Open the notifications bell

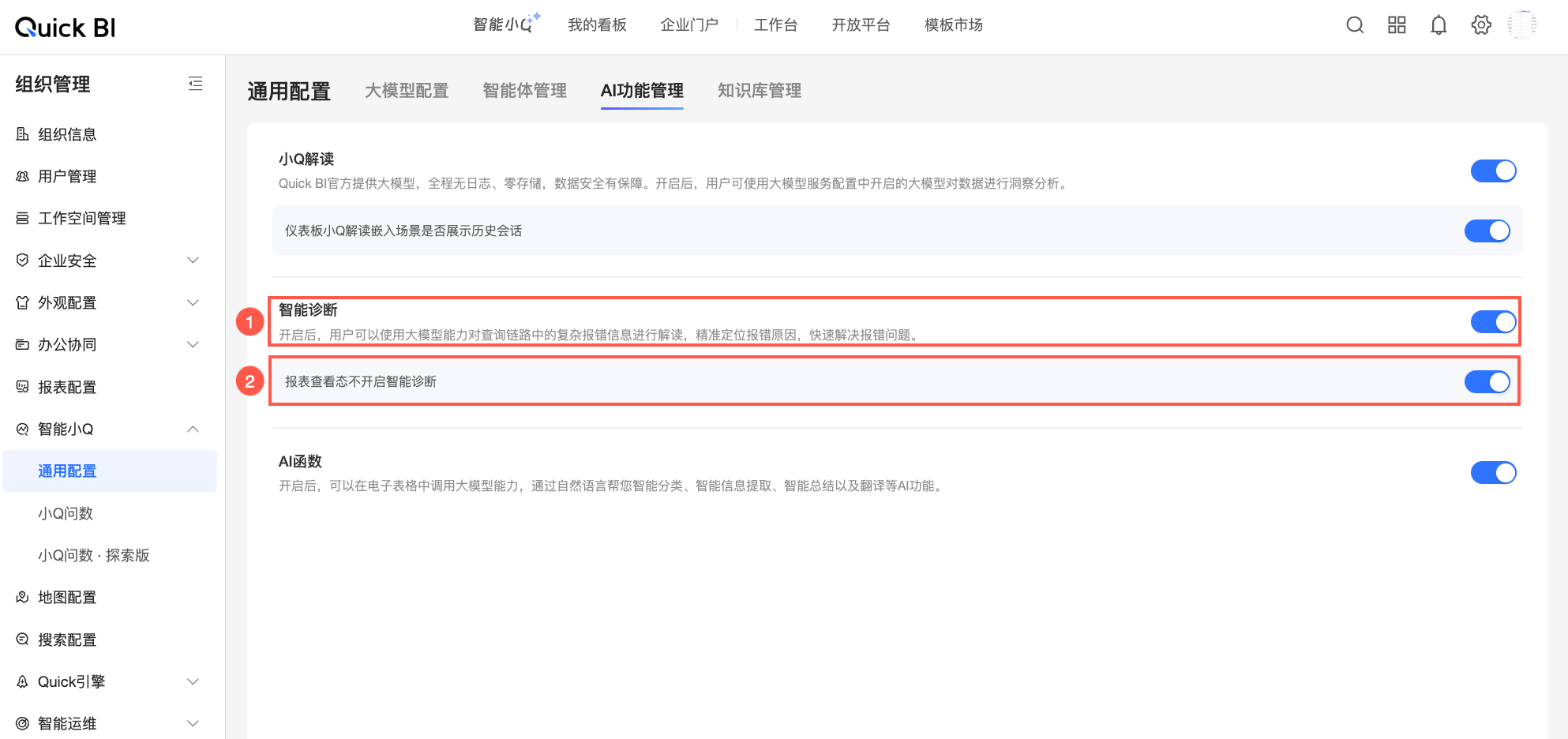1439,25
